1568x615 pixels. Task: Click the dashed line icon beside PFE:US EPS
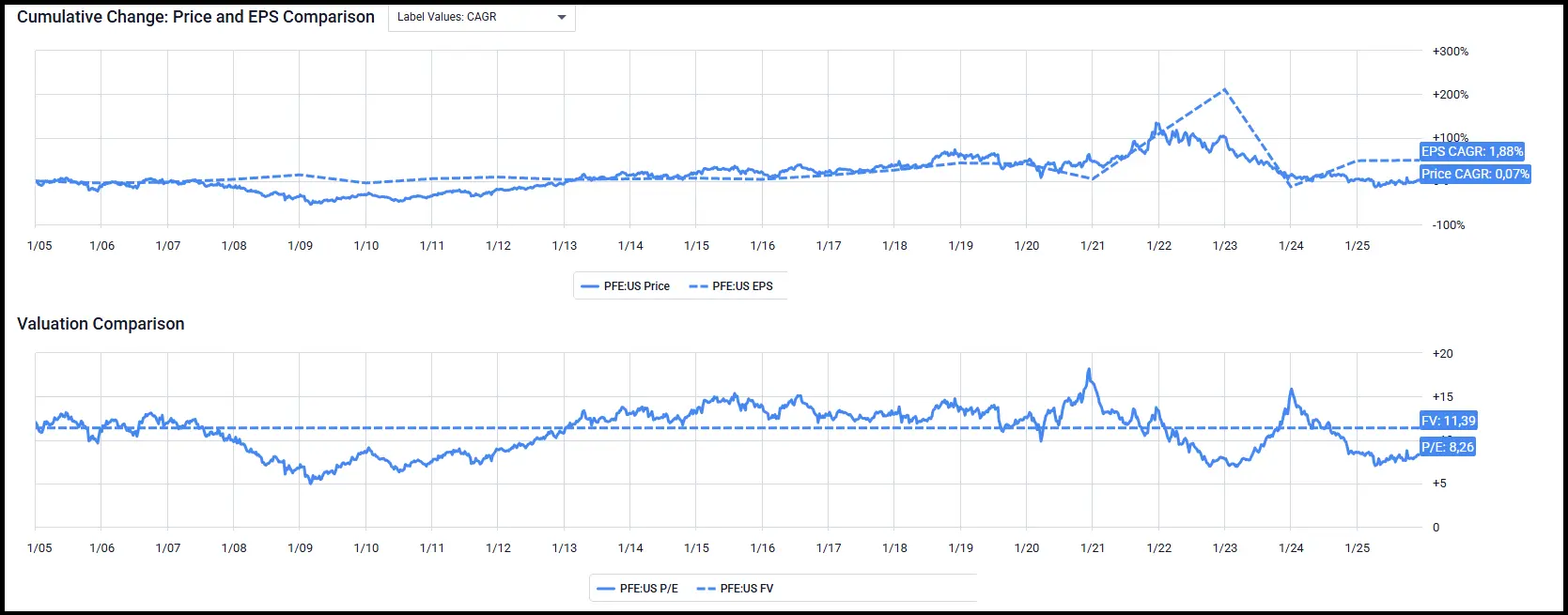click(698, 286)
